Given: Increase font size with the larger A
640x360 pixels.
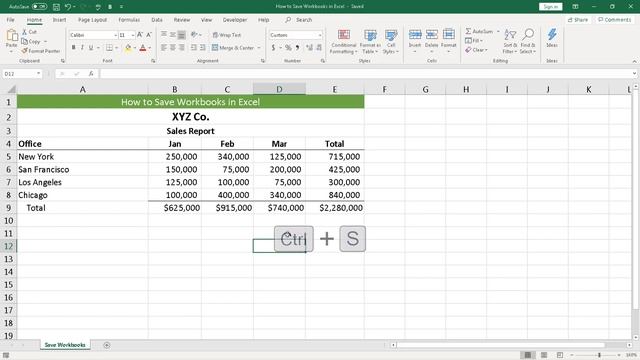Looking at the screenshot, I should click(140, 35).
